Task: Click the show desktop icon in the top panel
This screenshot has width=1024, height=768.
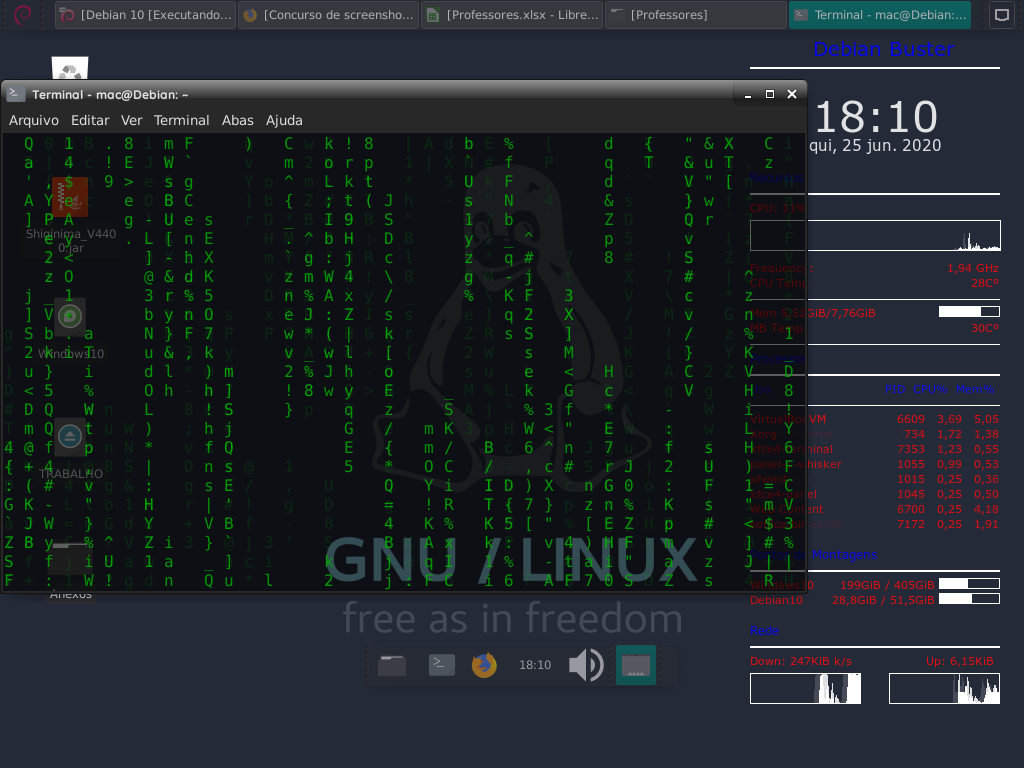Action: point(1001,15)
